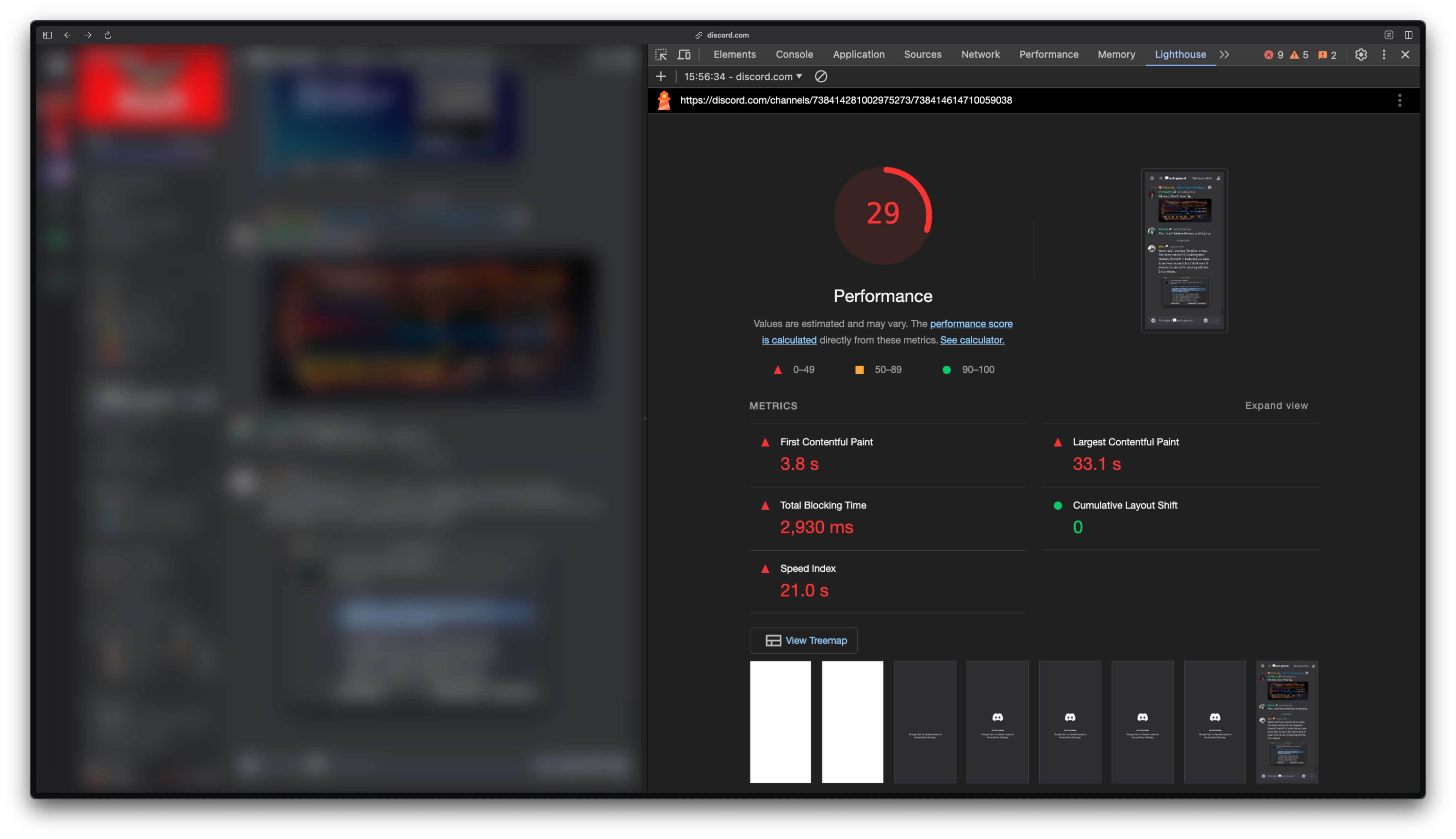Go back with the left arrow
The width and height of the screenshot is (1456, 839).
[x=67, y=35]
